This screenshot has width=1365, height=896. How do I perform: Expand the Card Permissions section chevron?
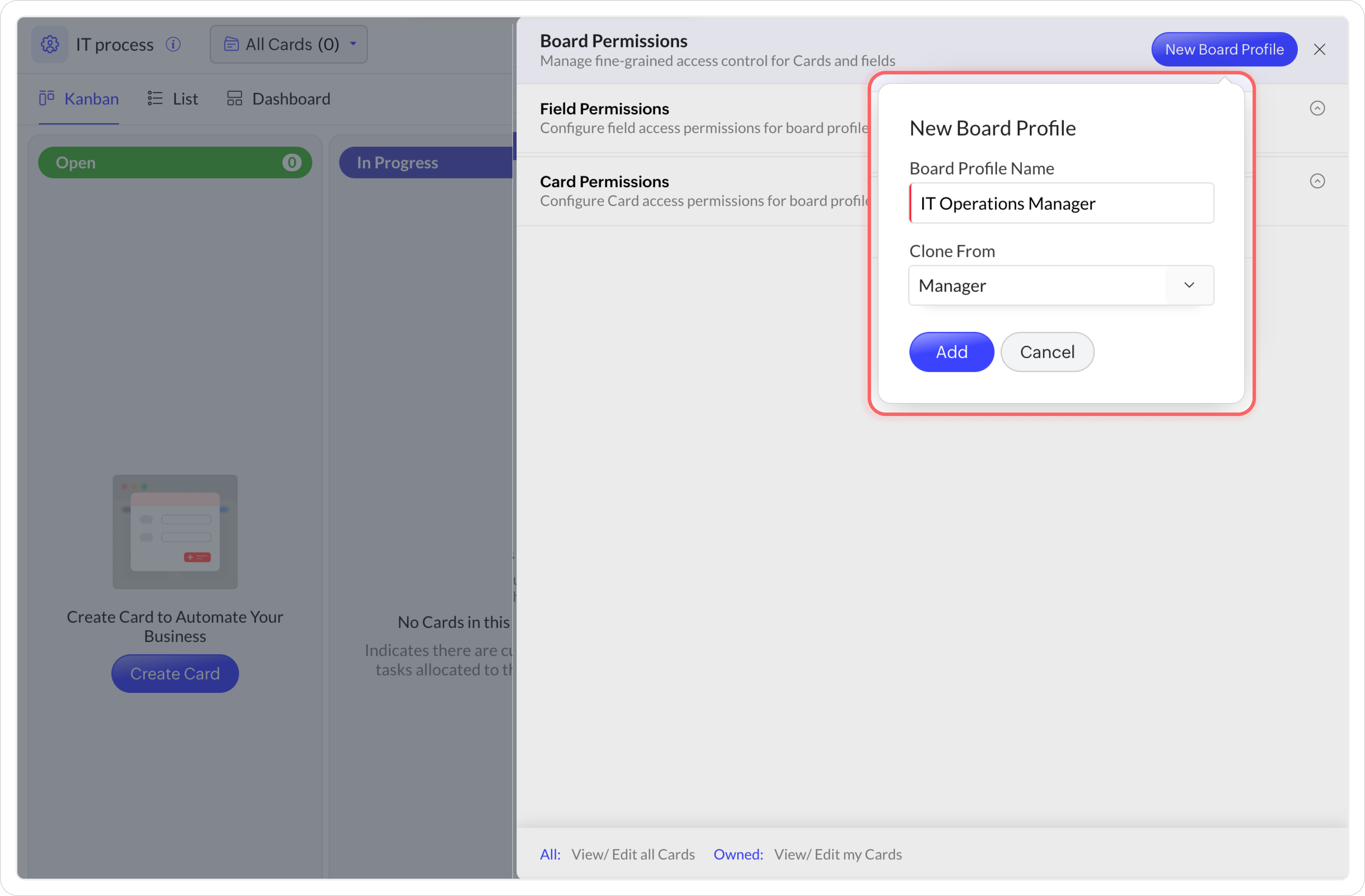pyautogui.click(x=1317, y=181)
